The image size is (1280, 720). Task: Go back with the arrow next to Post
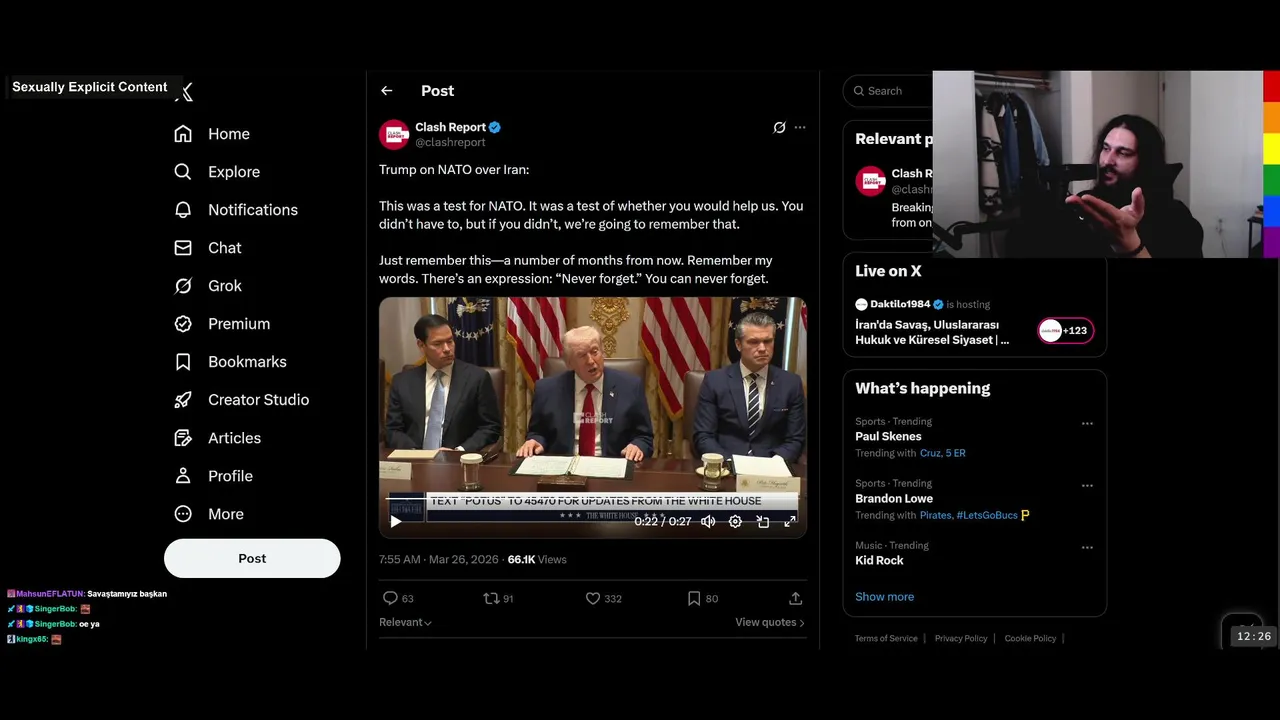pyautogui.click(x=387, y=91)
